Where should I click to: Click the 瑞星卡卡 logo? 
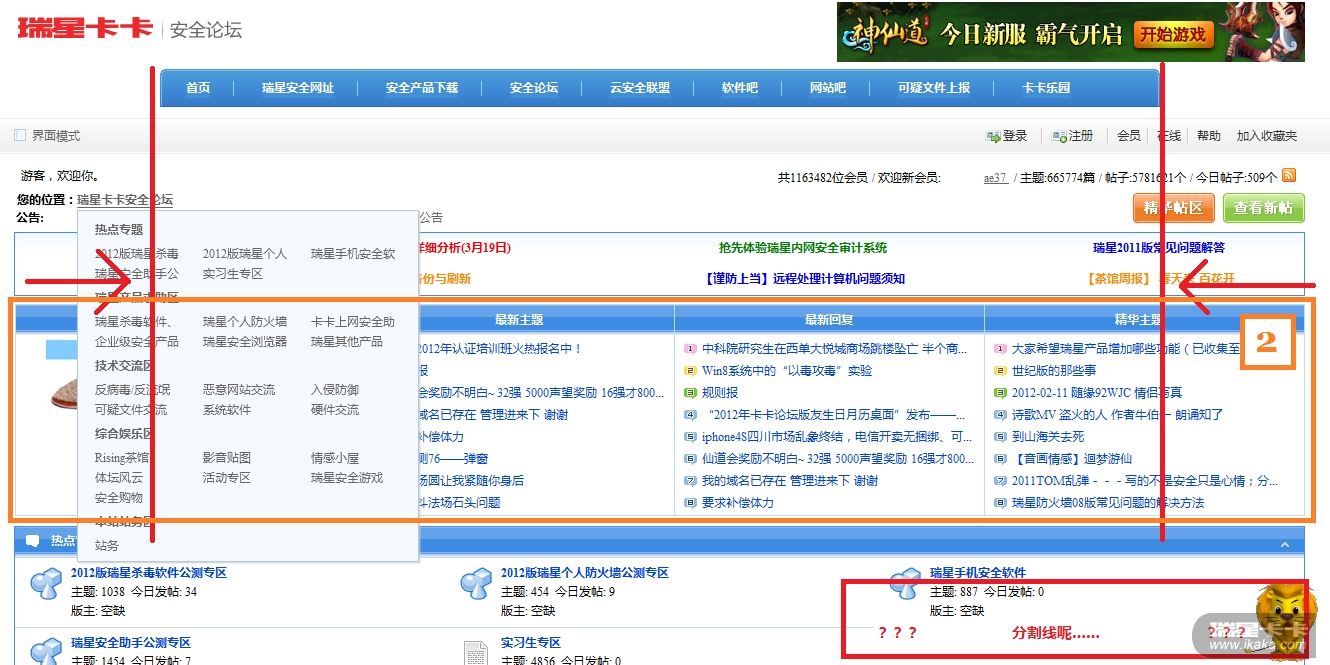pos(85,27)
